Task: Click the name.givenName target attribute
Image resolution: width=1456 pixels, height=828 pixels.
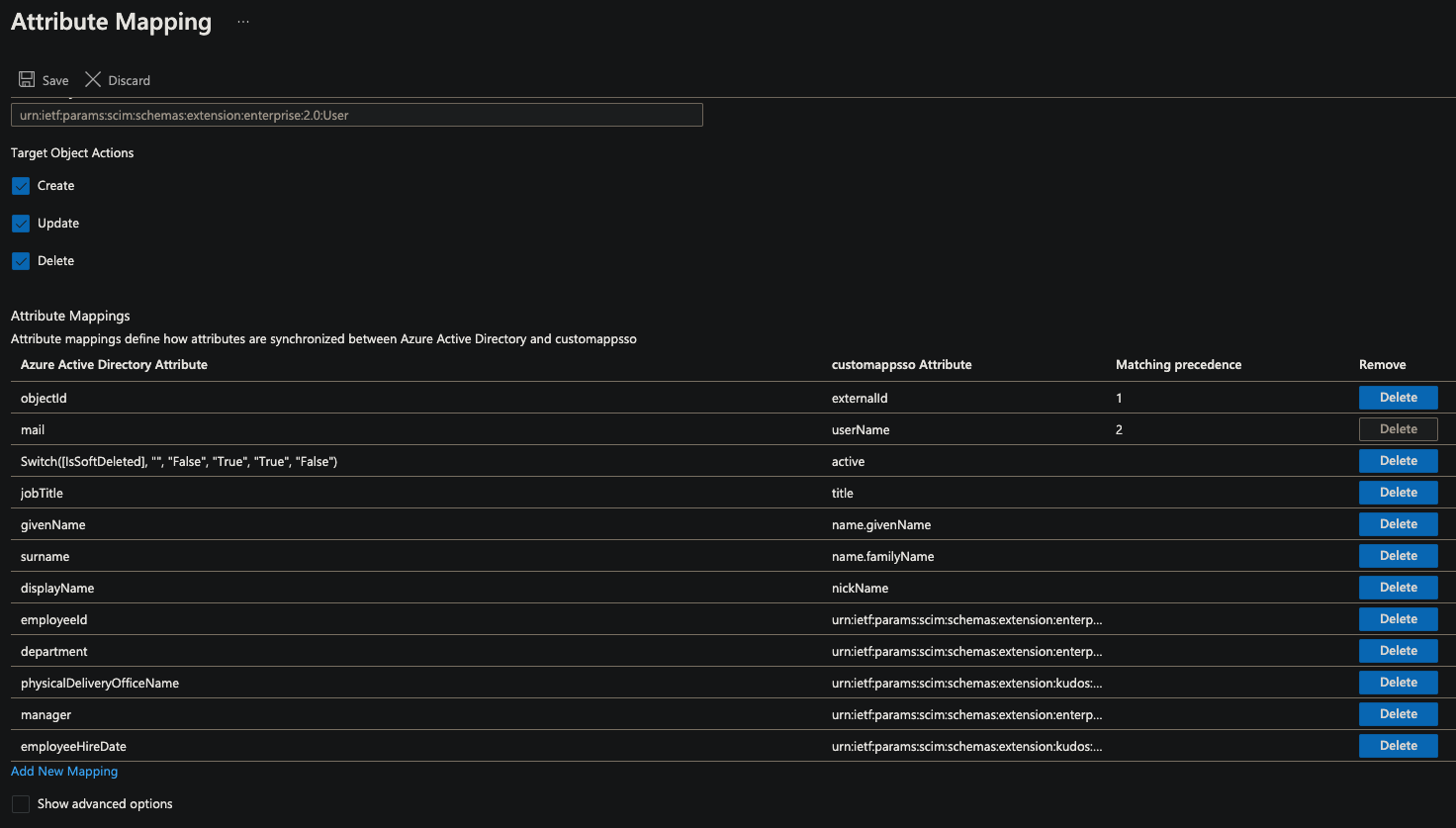Action: [881, 525]
